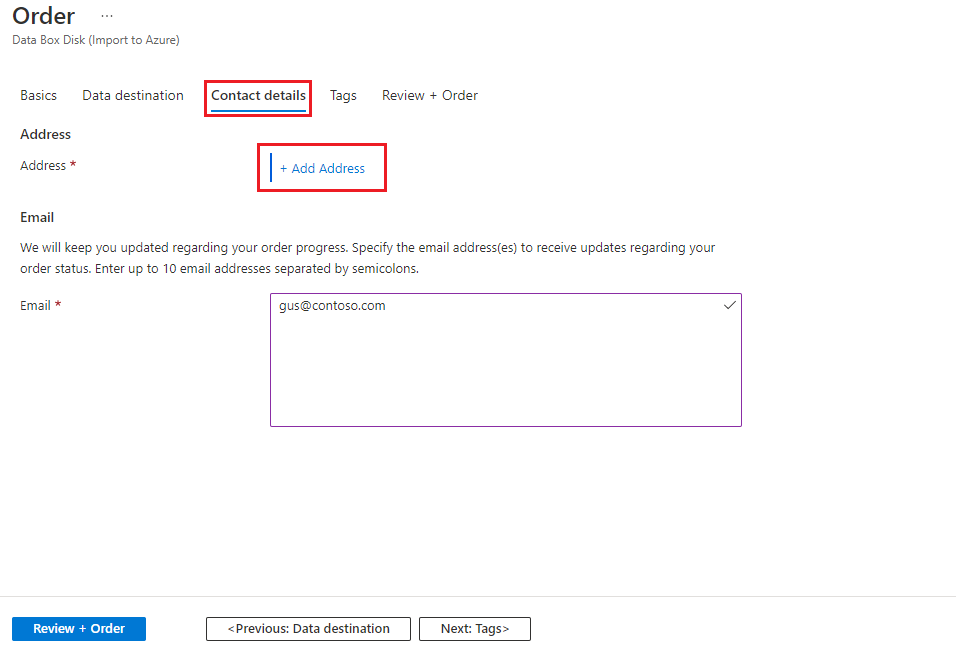Click the + Add Address button

(x=322, y=167)
